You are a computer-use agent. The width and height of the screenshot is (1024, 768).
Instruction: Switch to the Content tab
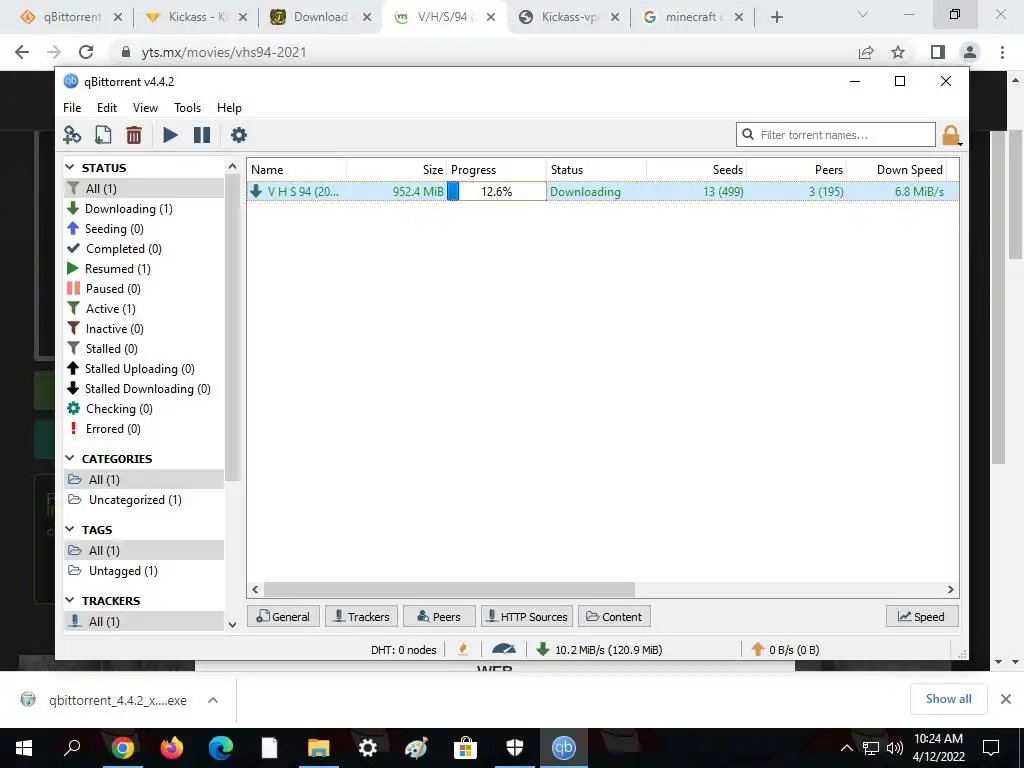pyautogui.click(x=614, y=616)
